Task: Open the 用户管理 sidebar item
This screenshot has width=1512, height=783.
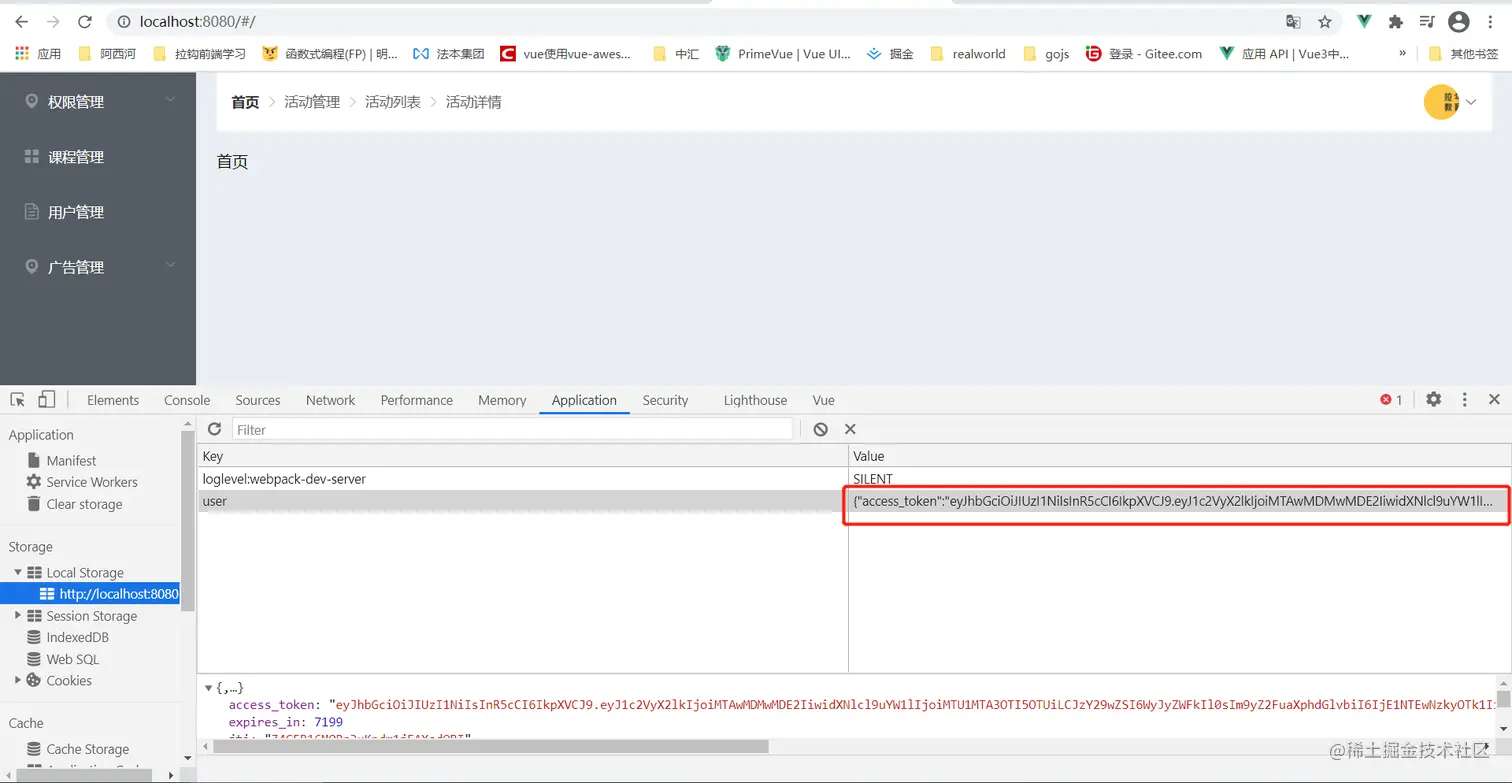Action: [98, 212]
